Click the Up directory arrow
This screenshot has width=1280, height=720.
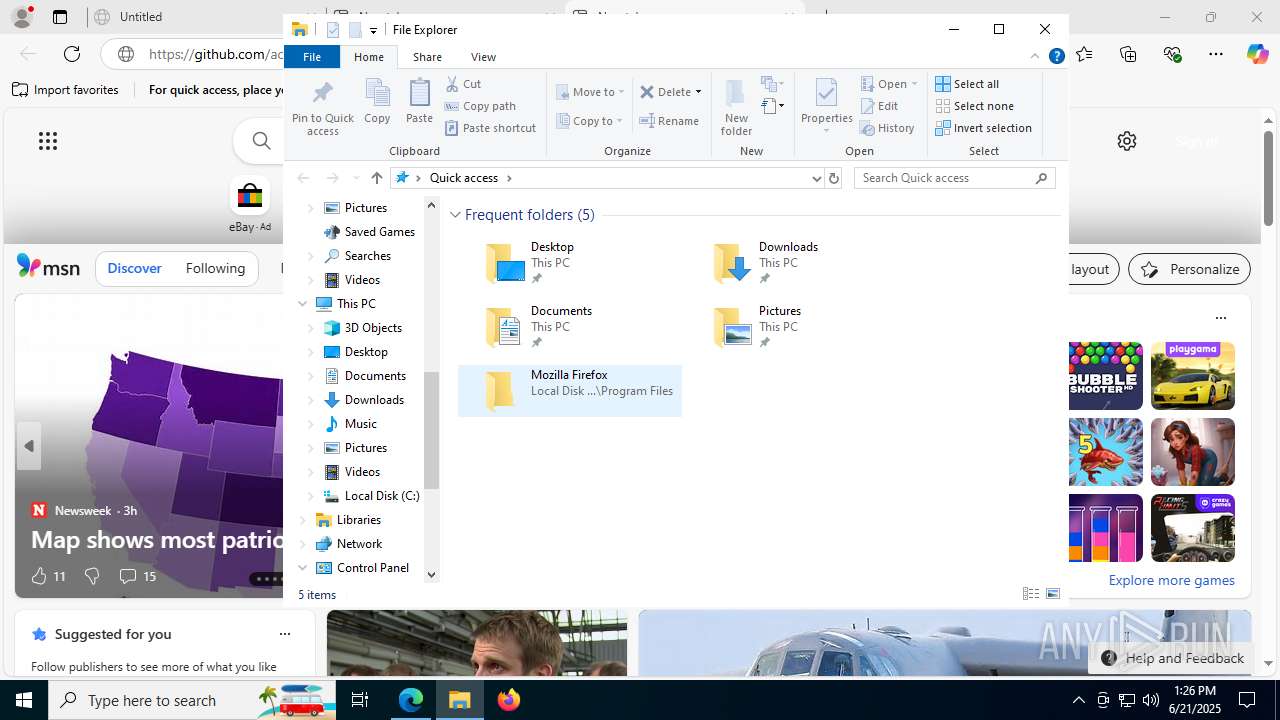pos(377,178)
